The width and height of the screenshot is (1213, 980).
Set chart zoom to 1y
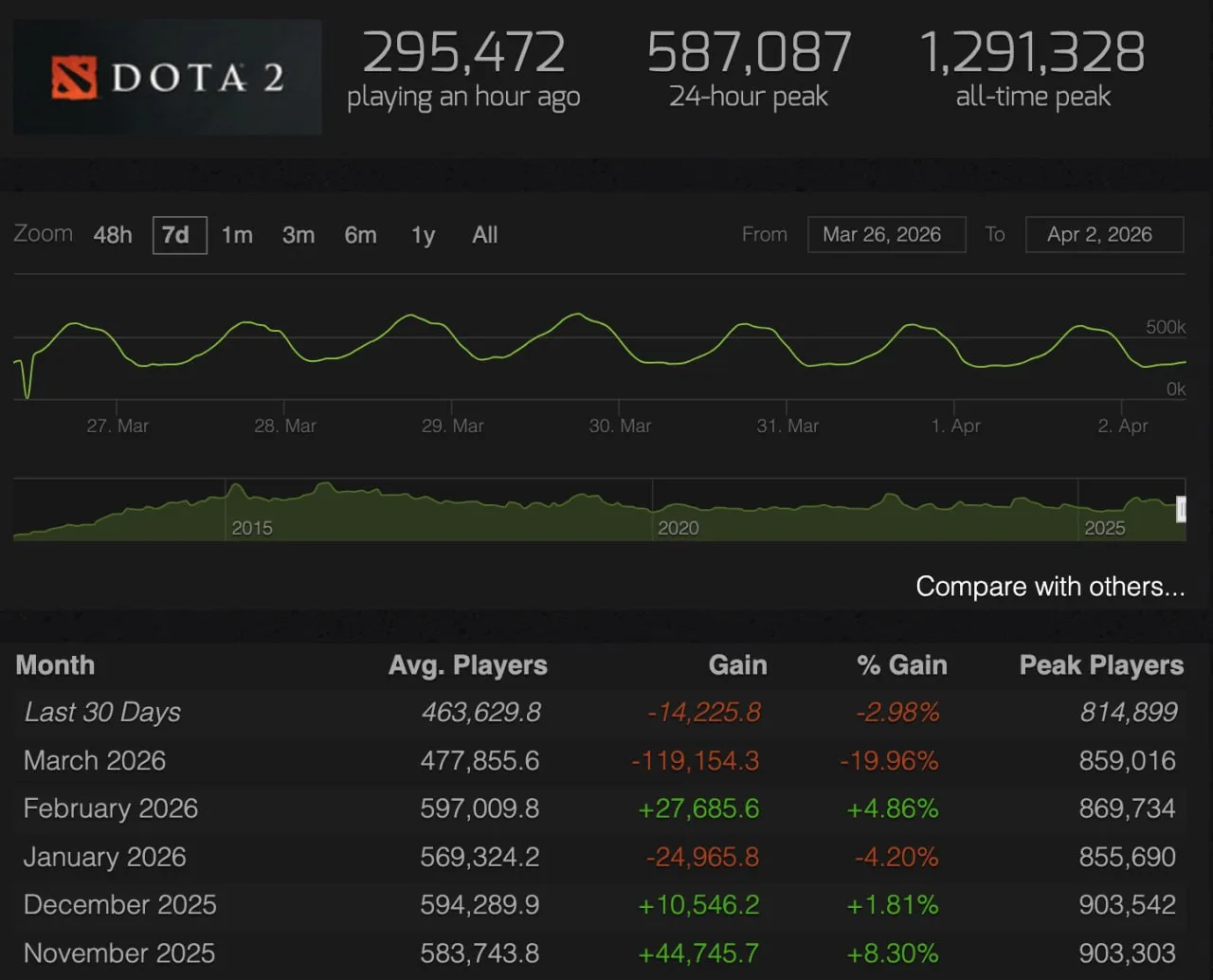tap(423, 235)
